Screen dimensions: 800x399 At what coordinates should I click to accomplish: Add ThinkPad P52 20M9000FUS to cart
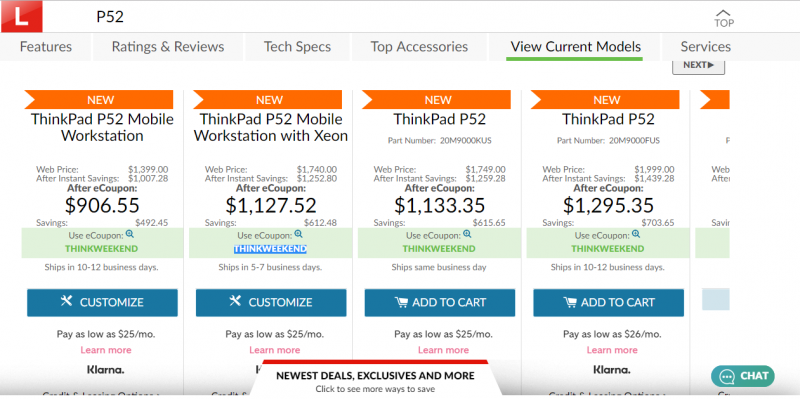(x=609, y=303)
